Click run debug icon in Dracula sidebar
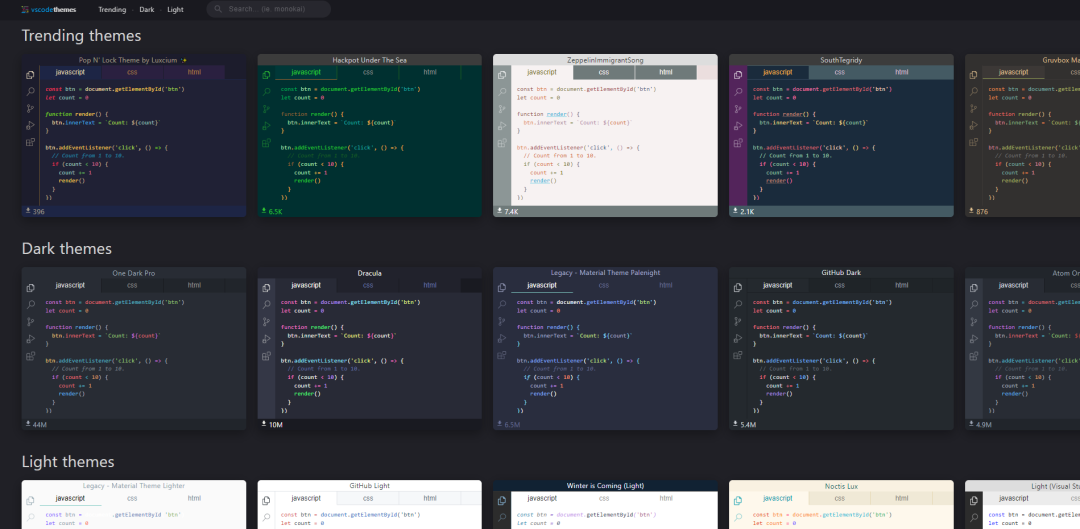 tap(266, 339)
